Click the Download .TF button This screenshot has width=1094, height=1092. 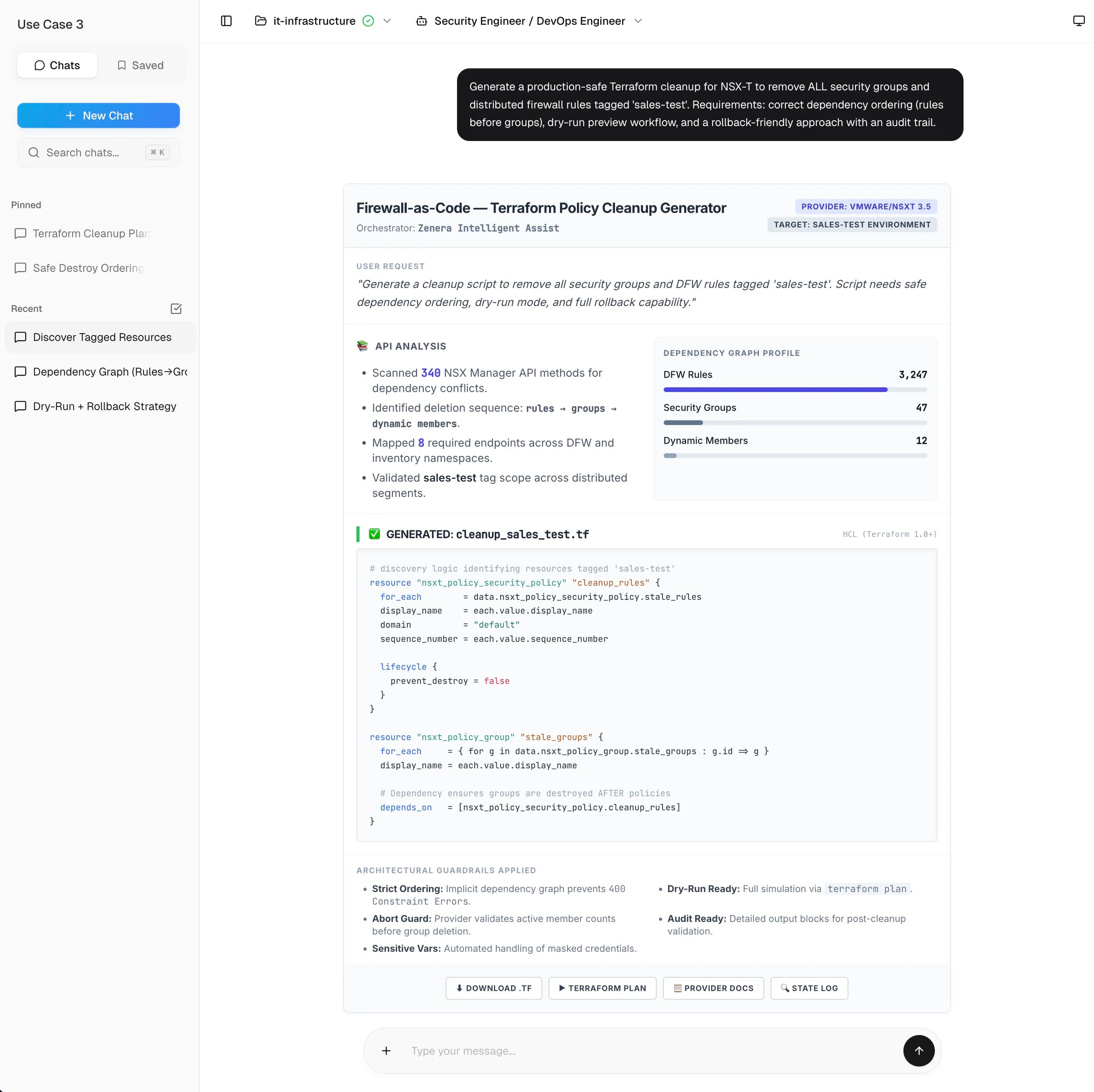493,988
